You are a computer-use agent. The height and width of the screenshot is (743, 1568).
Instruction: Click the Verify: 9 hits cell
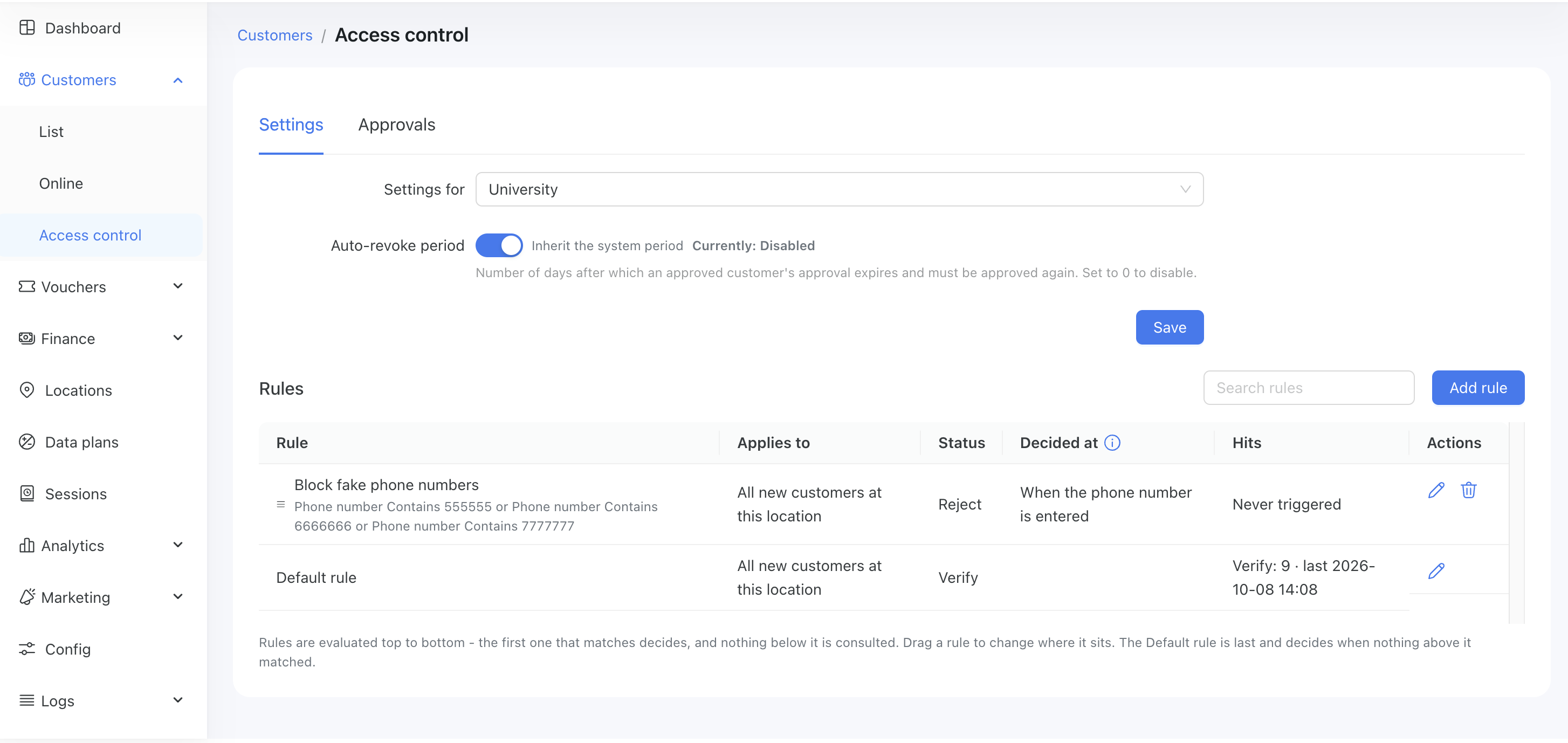coord(1303,577)
